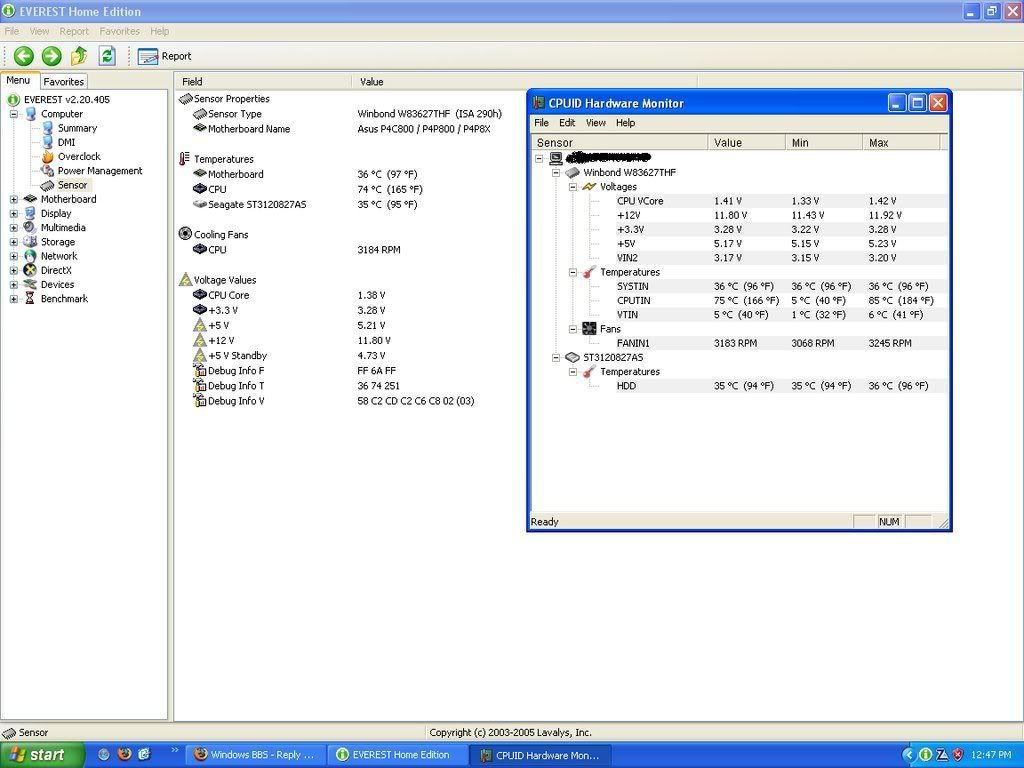Expand the DirectX tree node
This screenshot has height=768, width=1024.
pyautogui.click(x=14, y=270)
